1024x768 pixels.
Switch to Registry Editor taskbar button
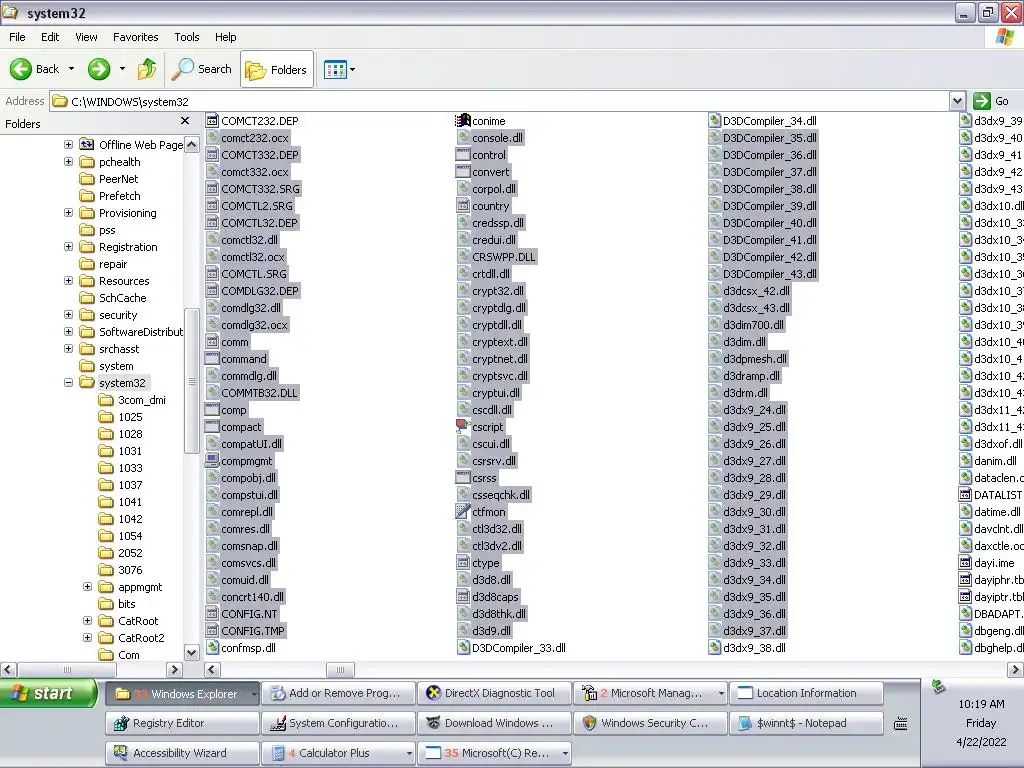[182, 723]
